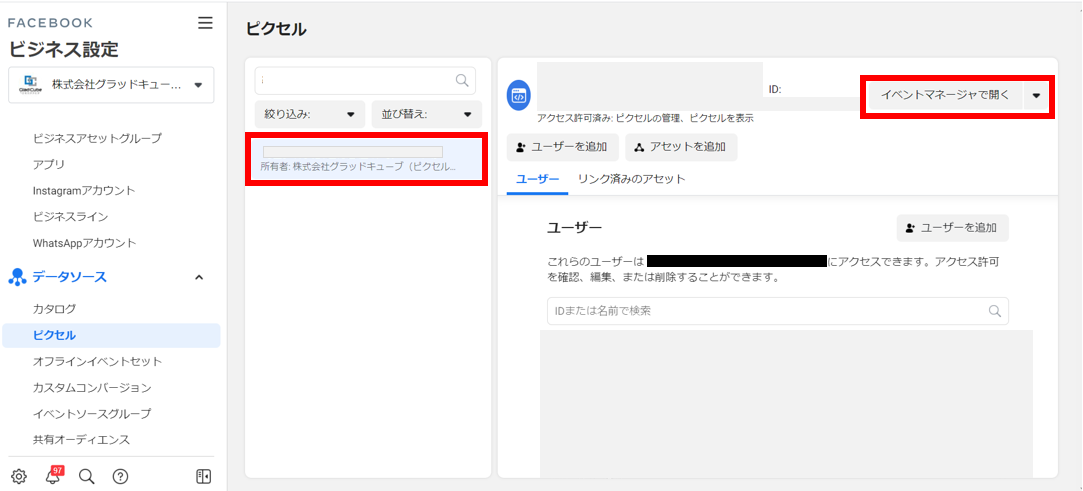Collapse the データソース section chevron

click(x=199, y=277)
